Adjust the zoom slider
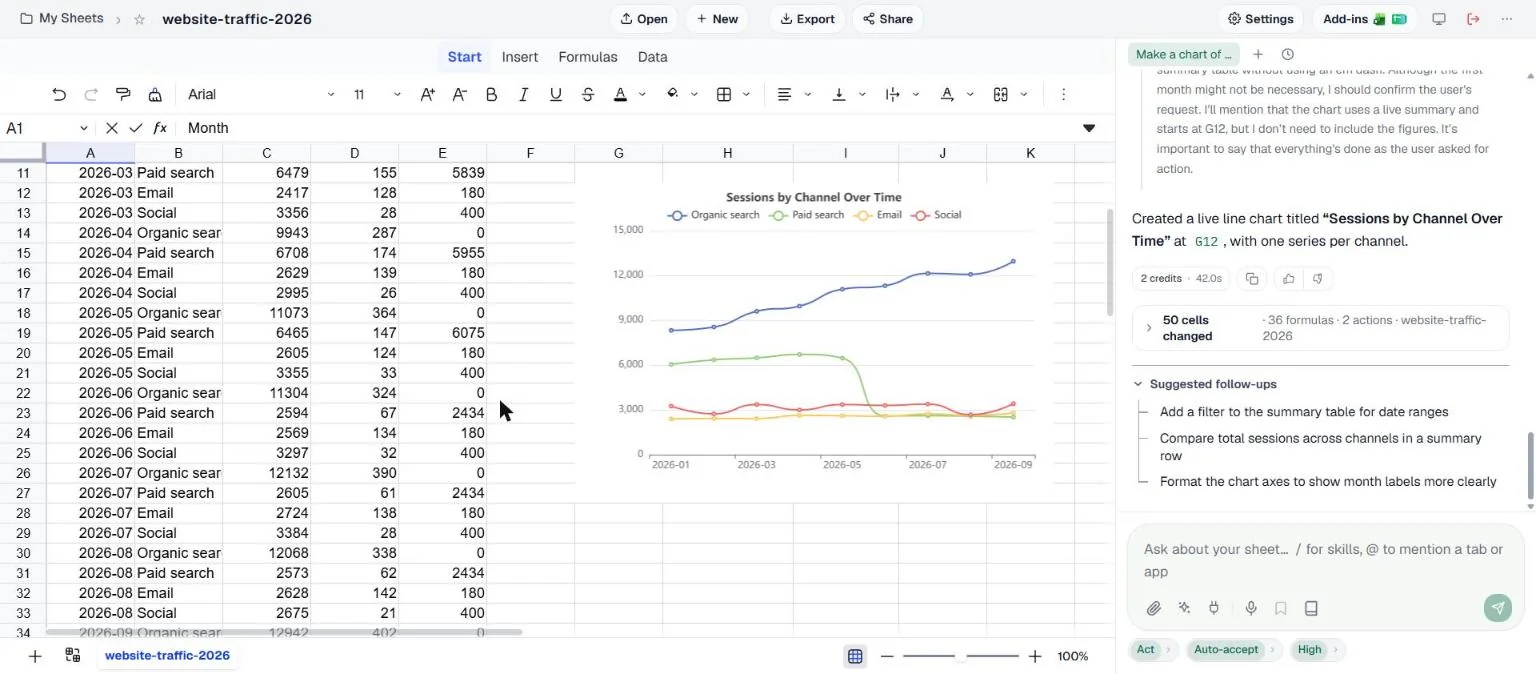The image size is (1536, 674). pyautogui.click(x=960, y=656)
